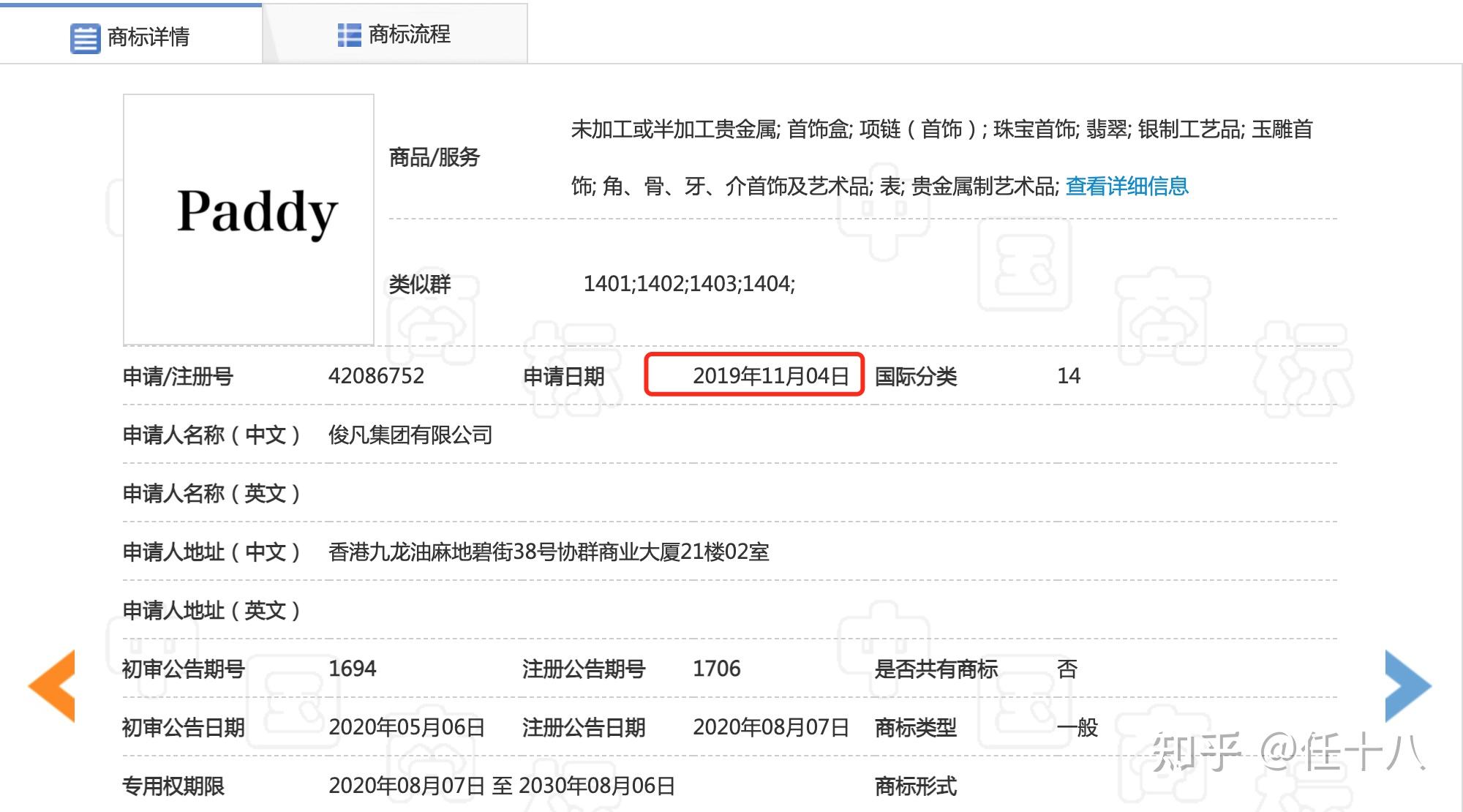This screenshot has height=812, width=1463.
Task: Switch to the 商标流程 tab
Action: [408, 34]
